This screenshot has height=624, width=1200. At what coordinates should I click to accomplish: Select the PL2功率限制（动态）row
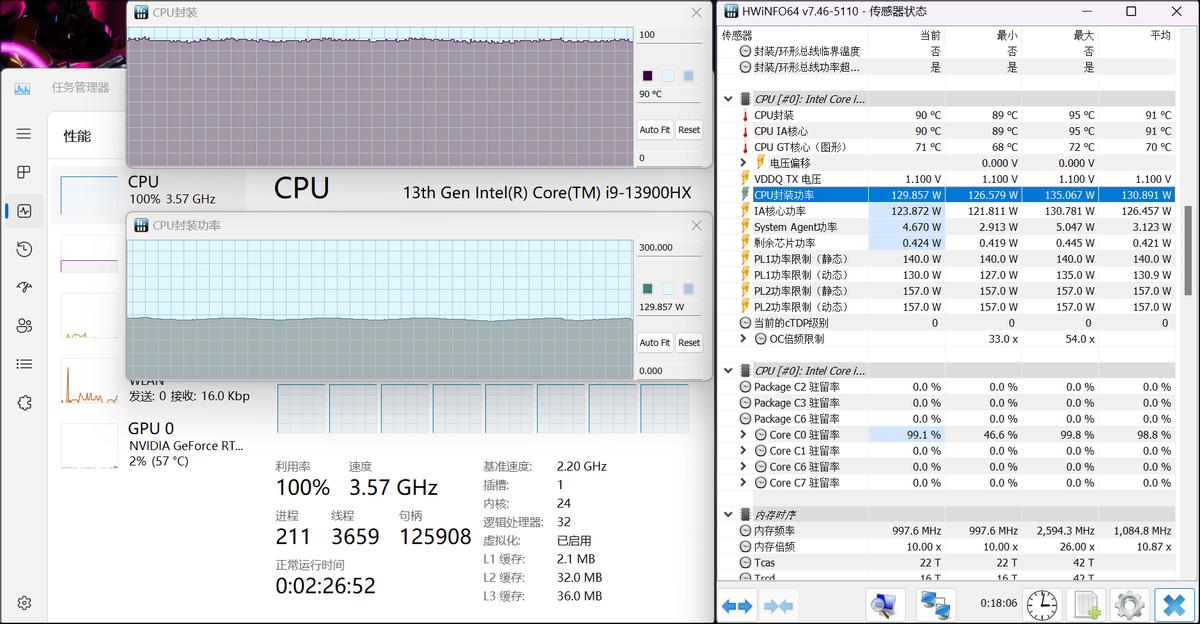(x=947, y=307)
